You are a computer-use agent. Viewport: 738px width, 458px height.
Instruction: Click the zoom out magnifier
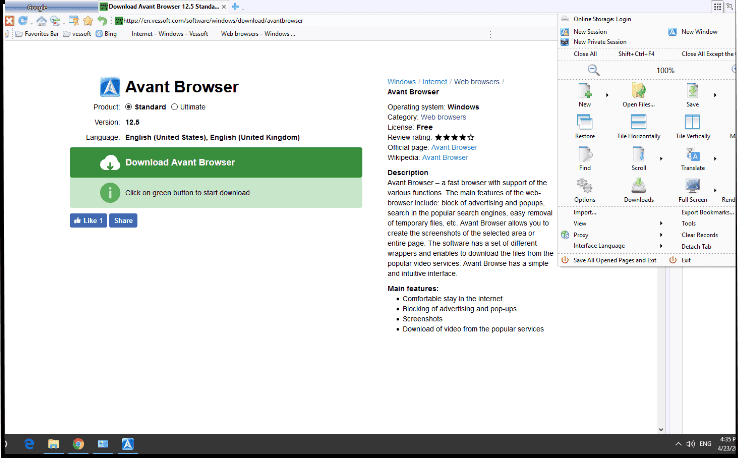pos(593,70)
